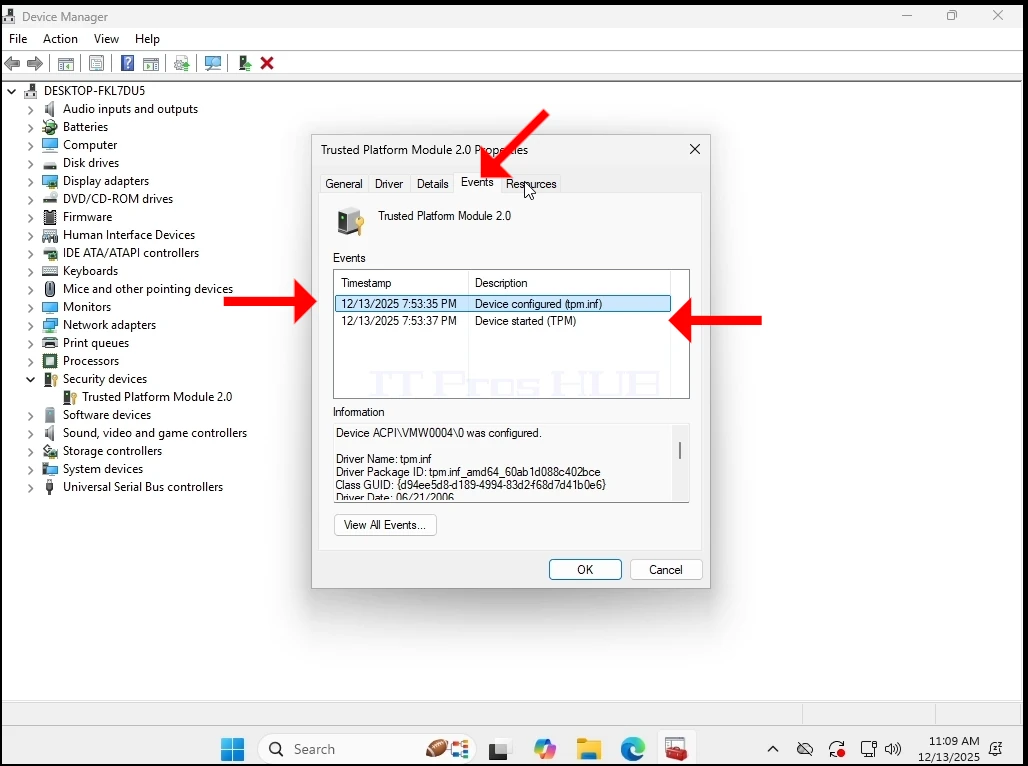Screen dimensions: 1028x766
Task: Switch to the General tab
Action: click(344, 184)
